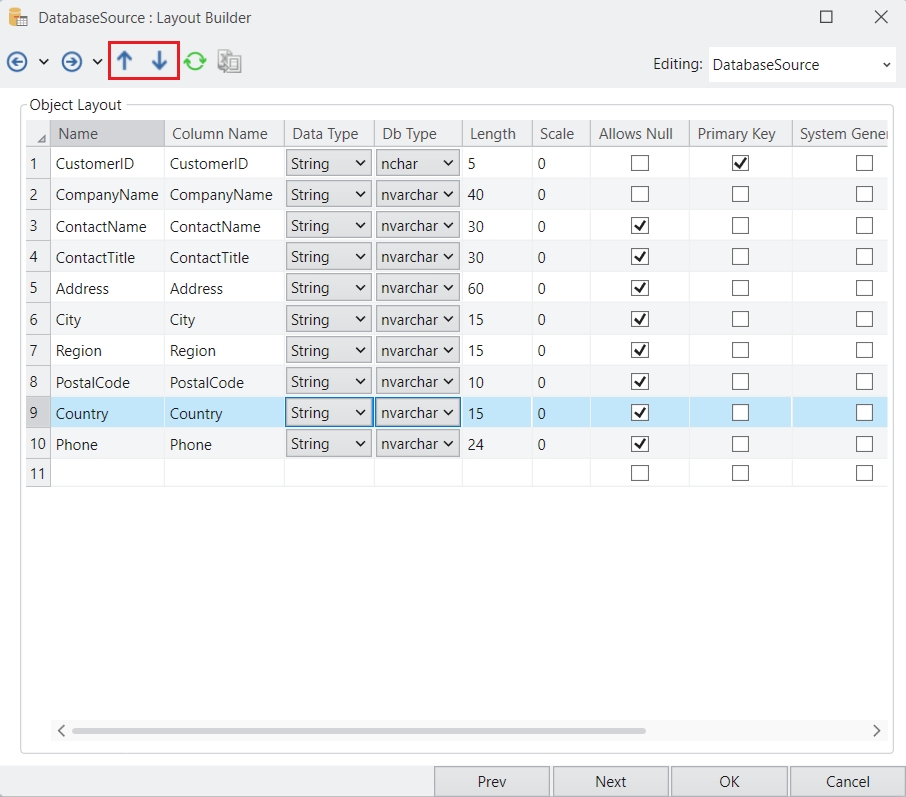
Task: Open Db Type dropdown for CustomerID row
Action: click(448, 163)
